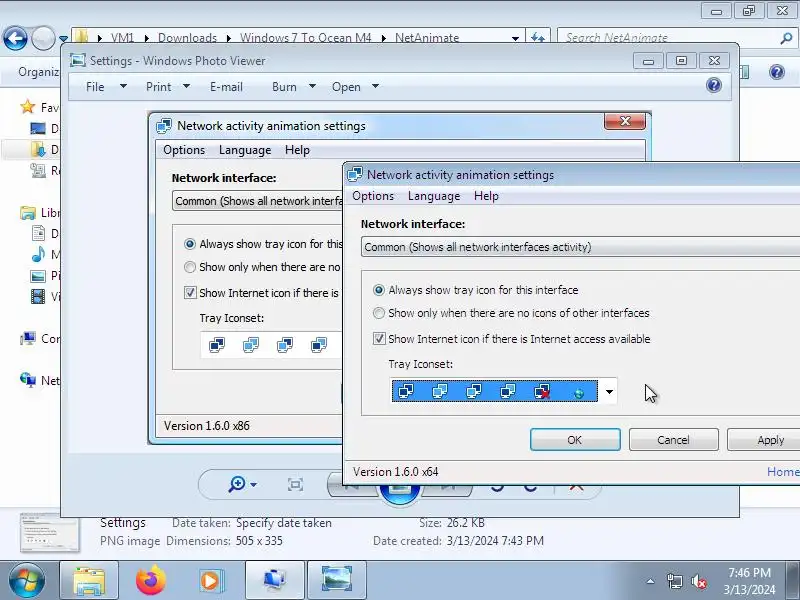800x600 pixels.
Task: Click E-mail in Photo Viewer toolbar
Action: click(x=226, y=87)
